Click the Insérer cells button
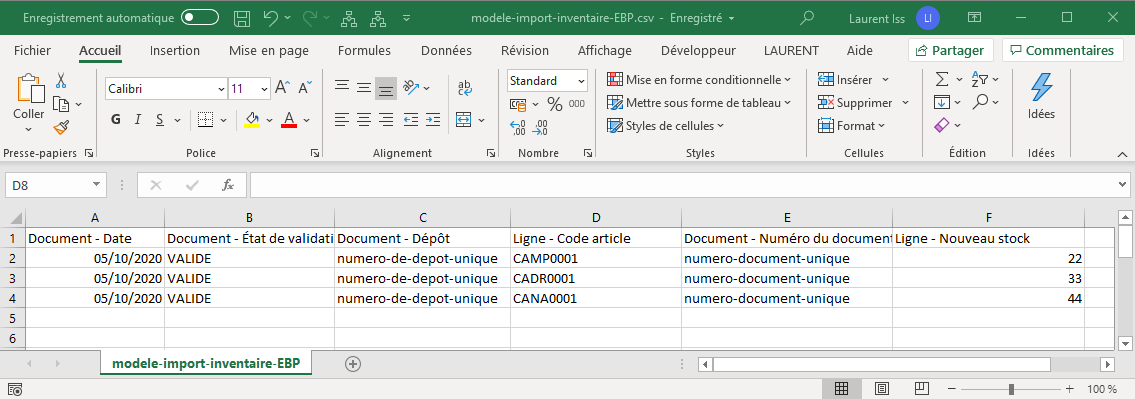 click(845, 80)
